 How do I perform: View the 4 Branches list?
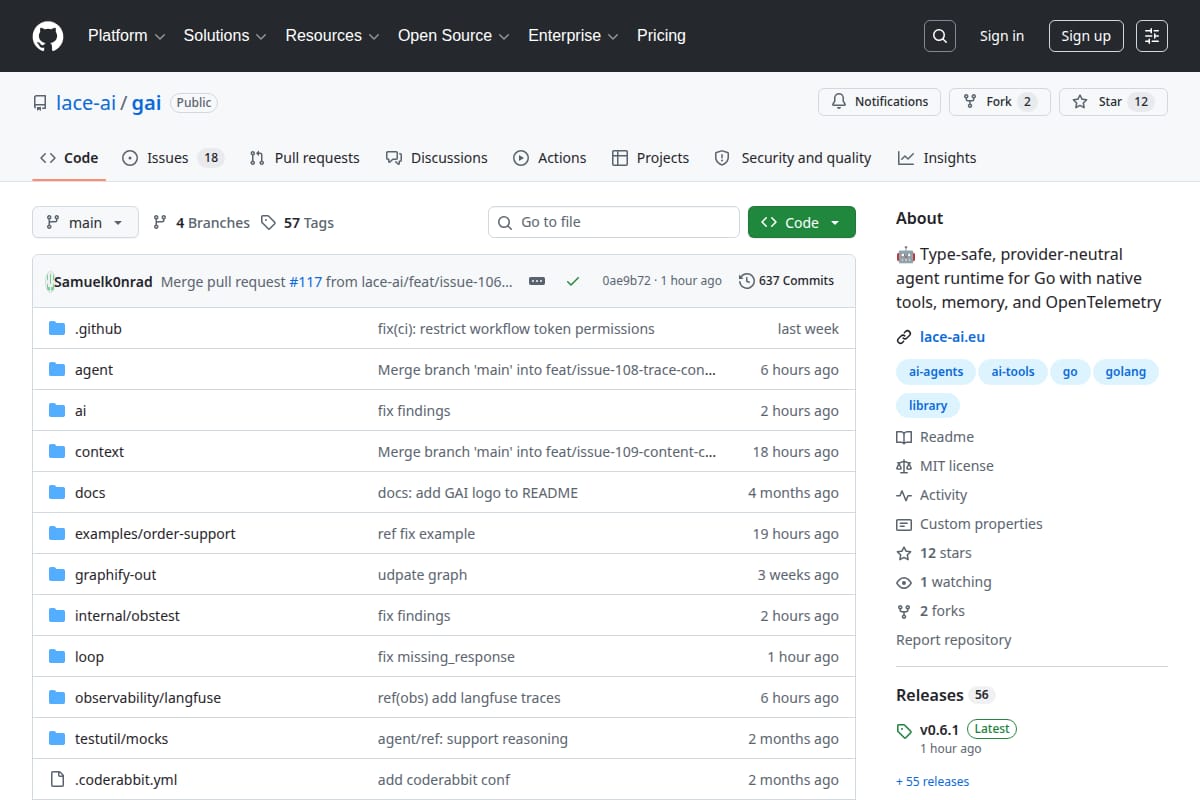click(x=201, y=223)
